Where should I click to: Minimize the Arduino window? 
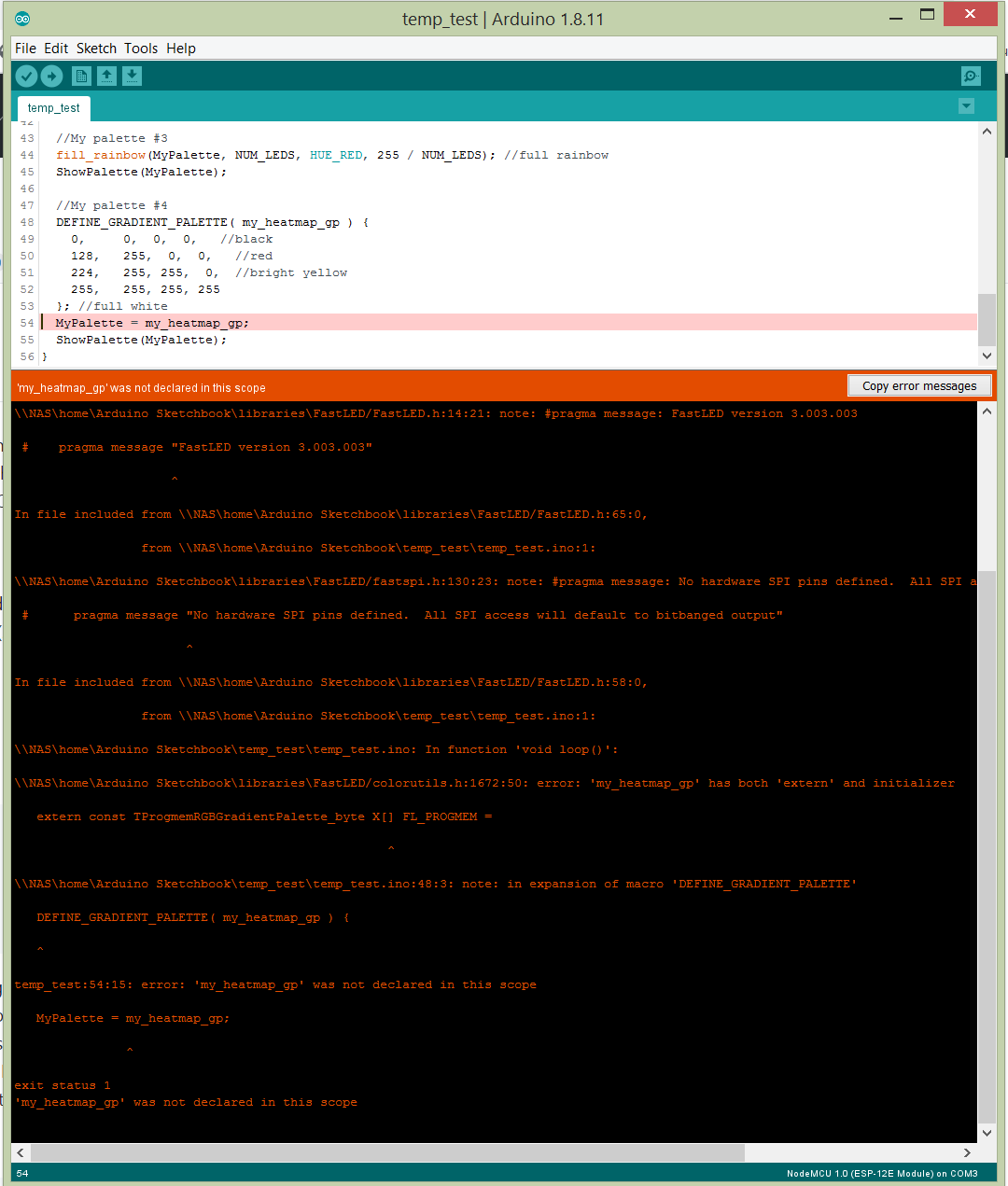(896, 17)
